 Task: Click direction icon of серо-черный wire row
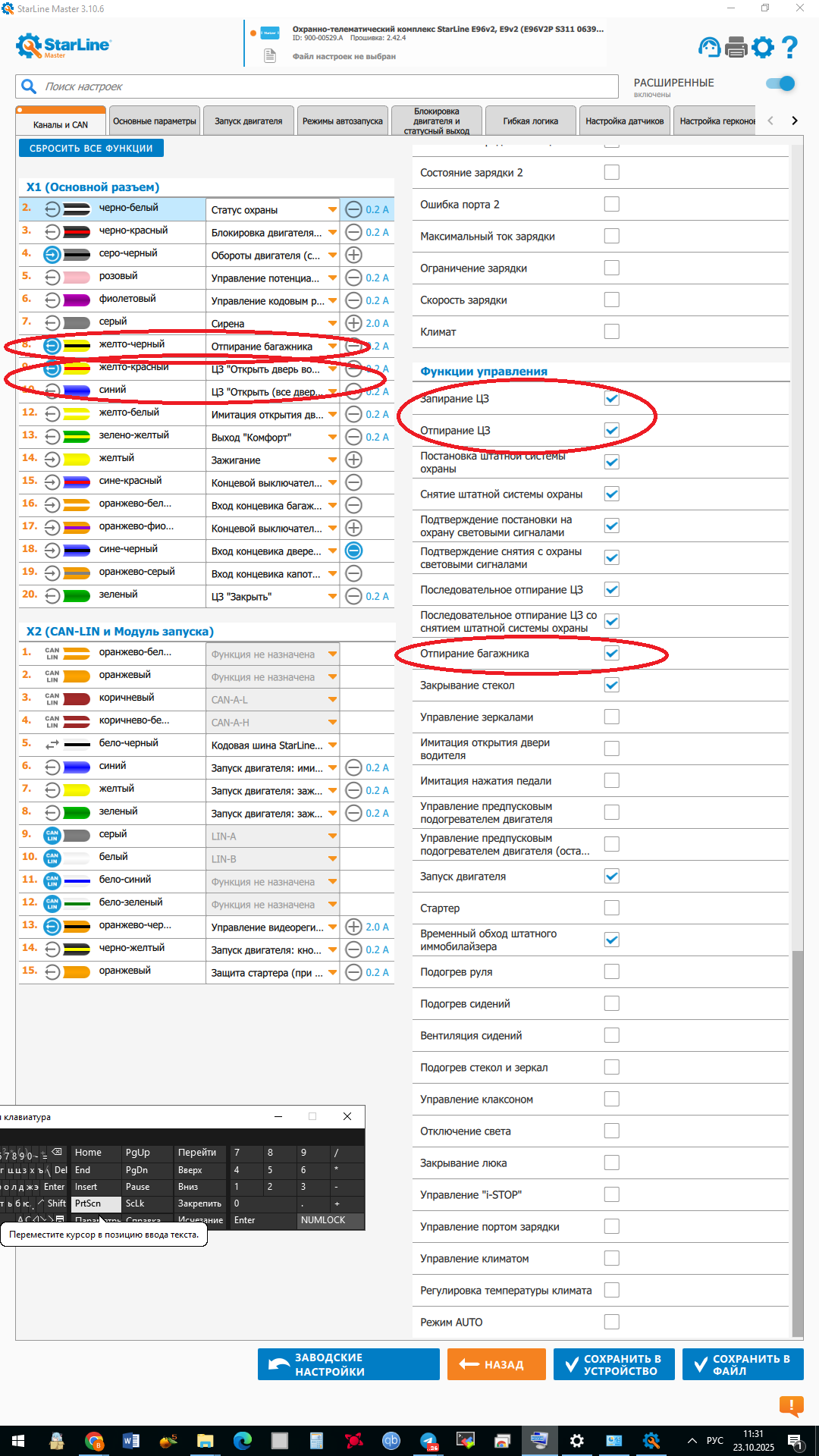52,255
